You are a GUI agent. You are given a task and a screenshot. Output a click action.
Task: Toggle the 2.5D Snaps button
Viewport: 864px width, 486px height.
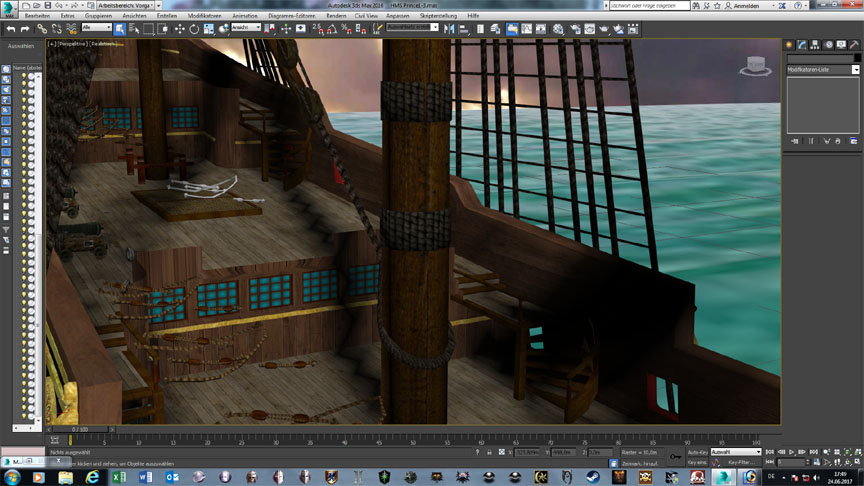[318, 29]
